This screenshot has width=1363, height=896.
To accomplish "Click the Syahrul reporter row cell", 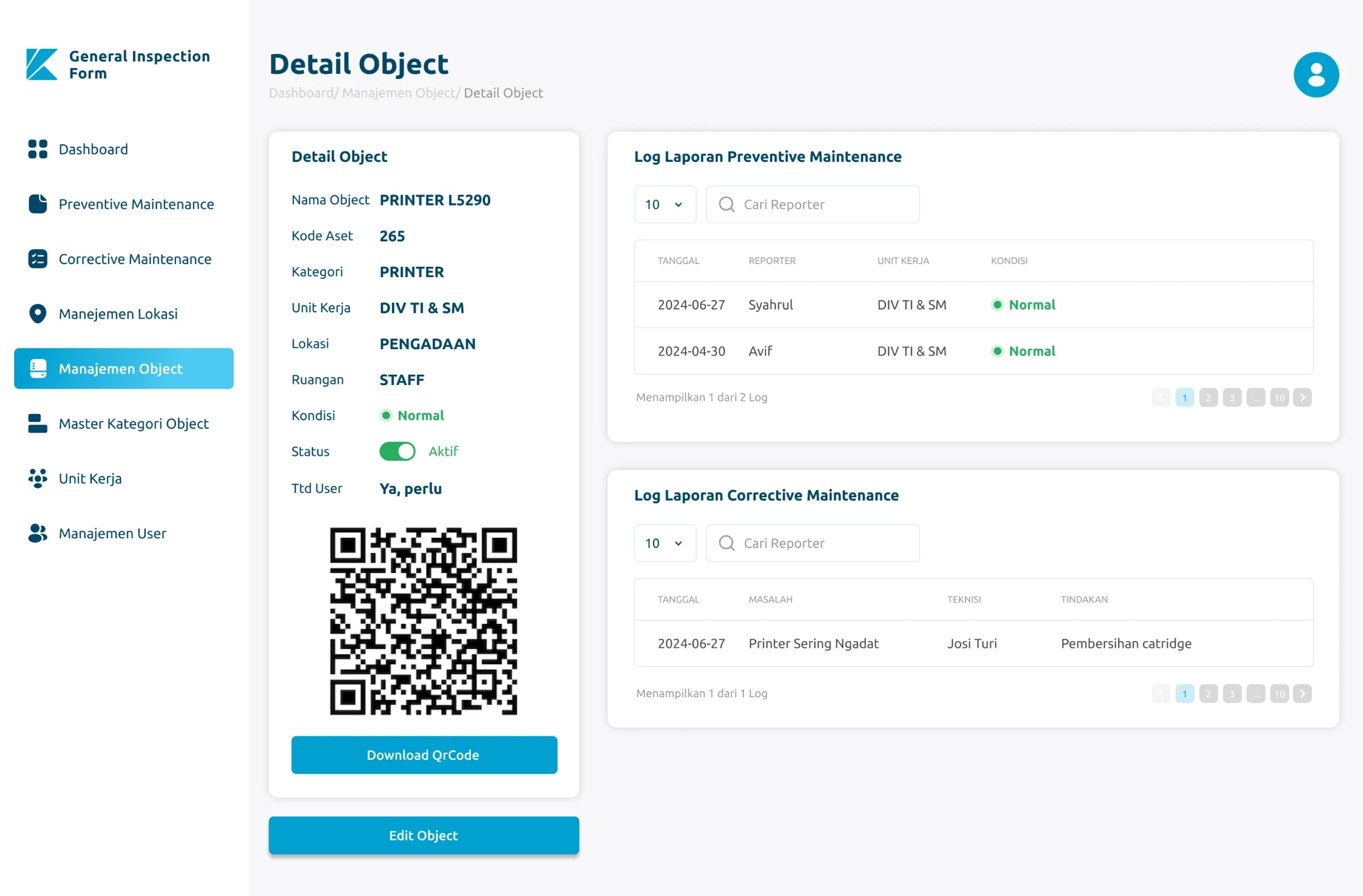I will (770, 304).
